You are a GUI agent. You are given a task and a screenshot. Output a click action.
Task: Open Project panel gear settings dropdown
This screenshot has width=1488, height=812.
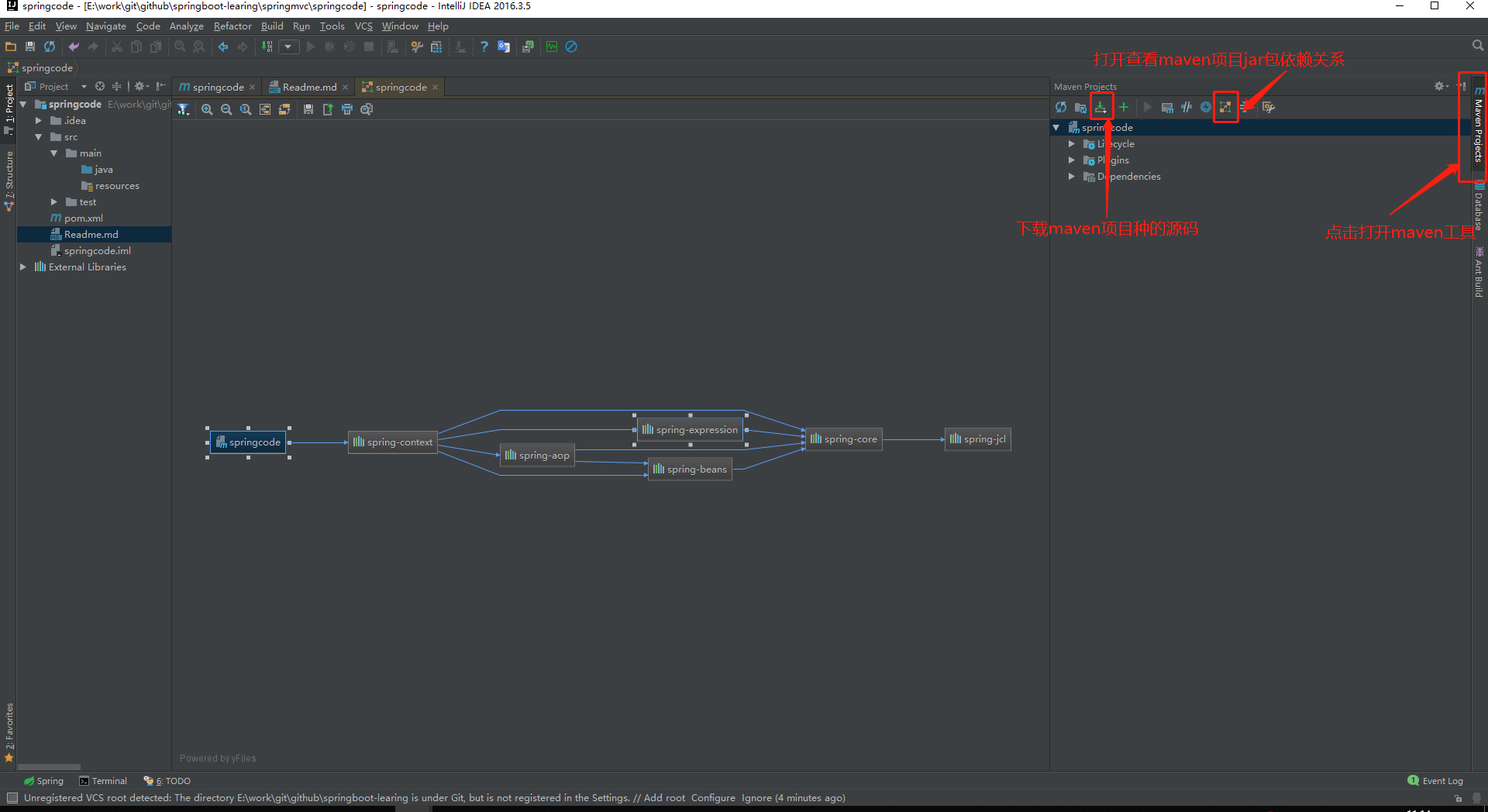[x=142, y=86]
